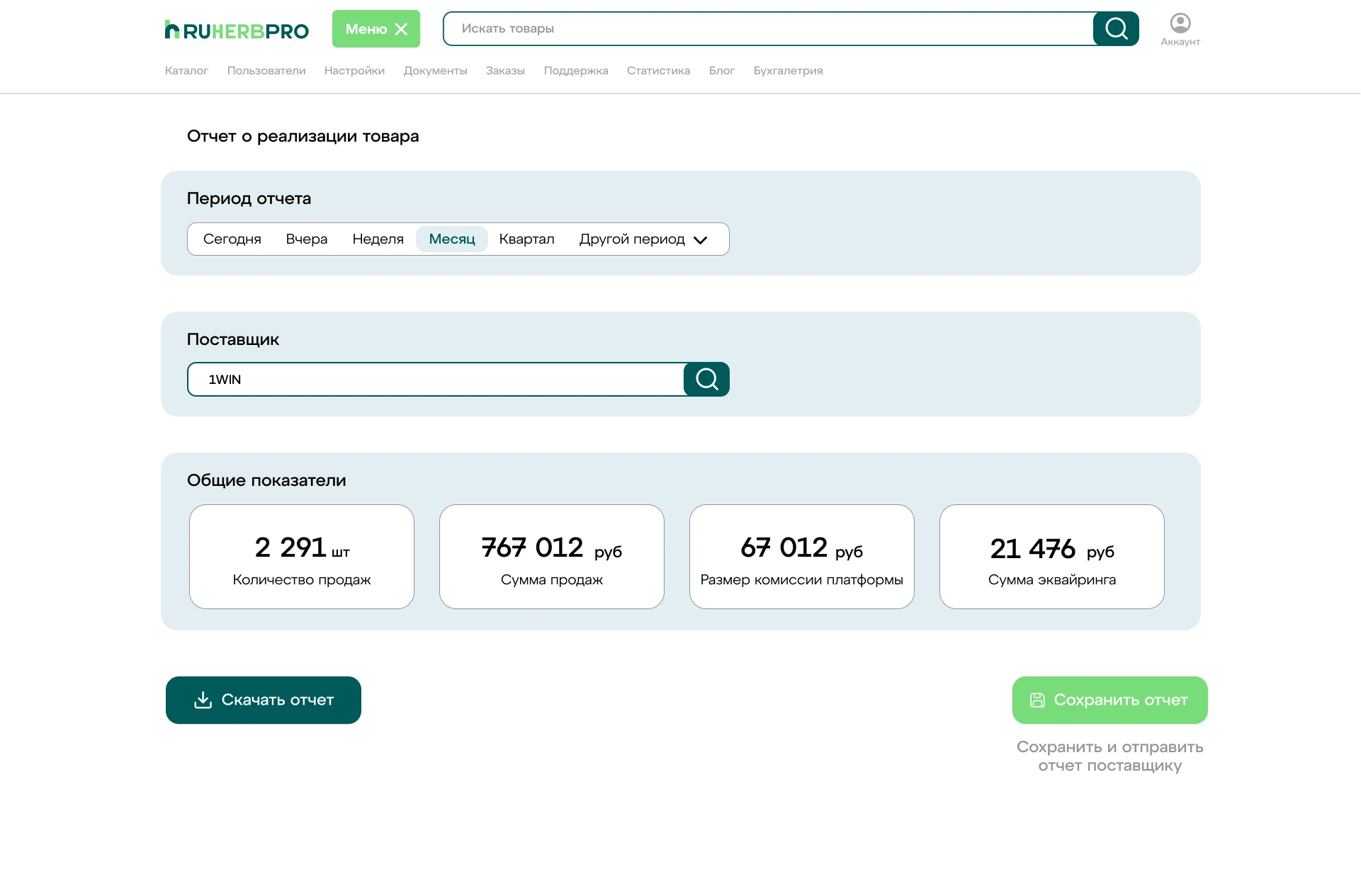Click the Количество продаж card
Image resolution: width=1361 pixels, height=896 pixels.
point(302,557)
